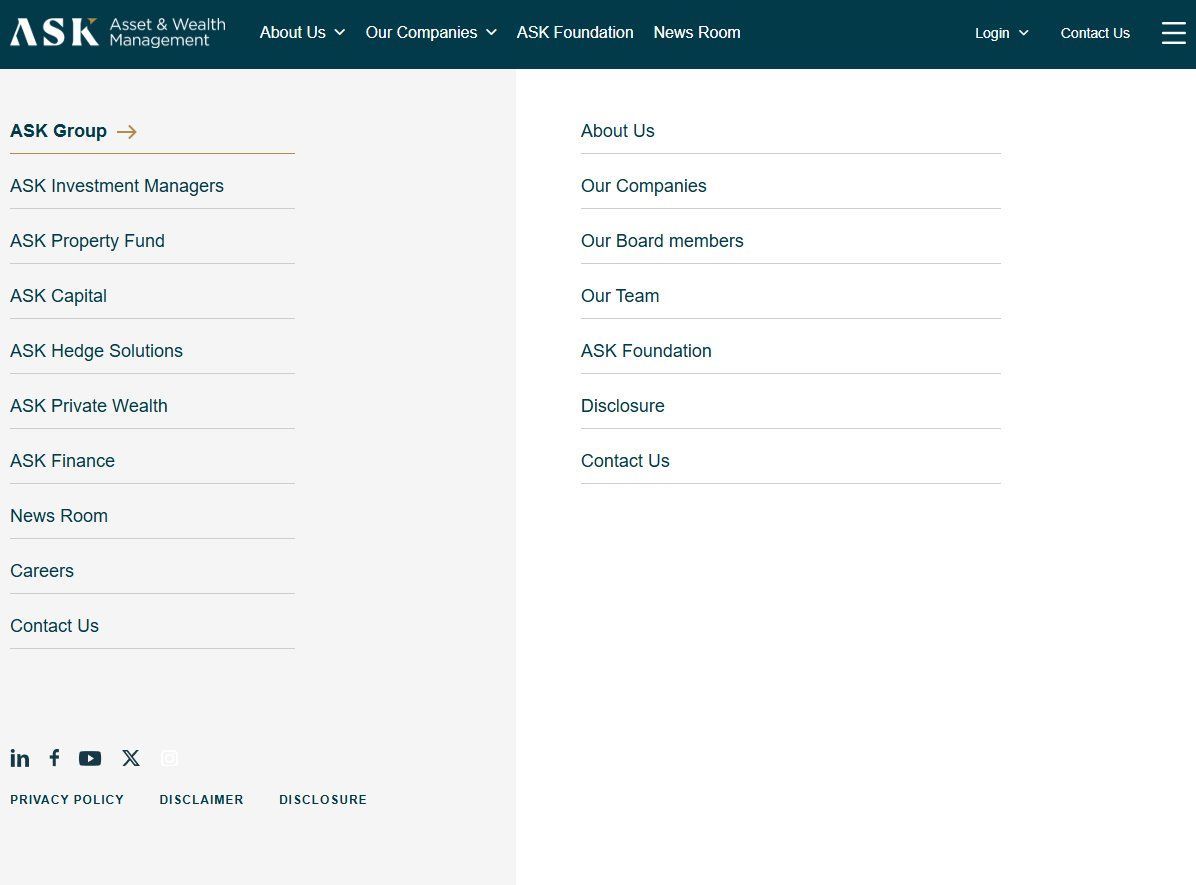Open the LinkedIn social icon

[x=20, y=758]
